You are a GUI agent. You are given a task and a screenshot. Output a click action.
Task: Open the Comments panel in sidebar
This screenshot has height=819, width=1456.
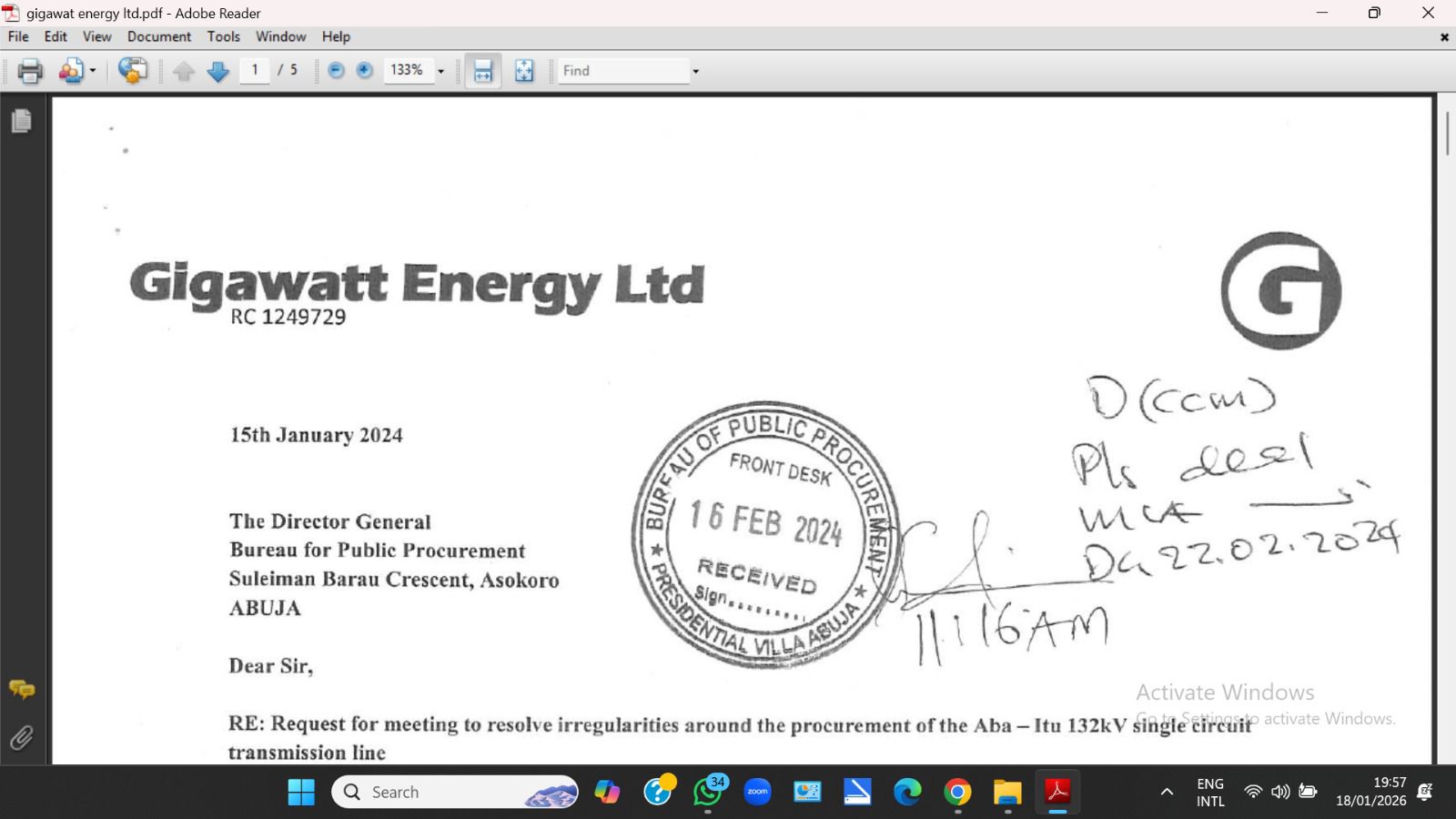(x=22, y=690)
